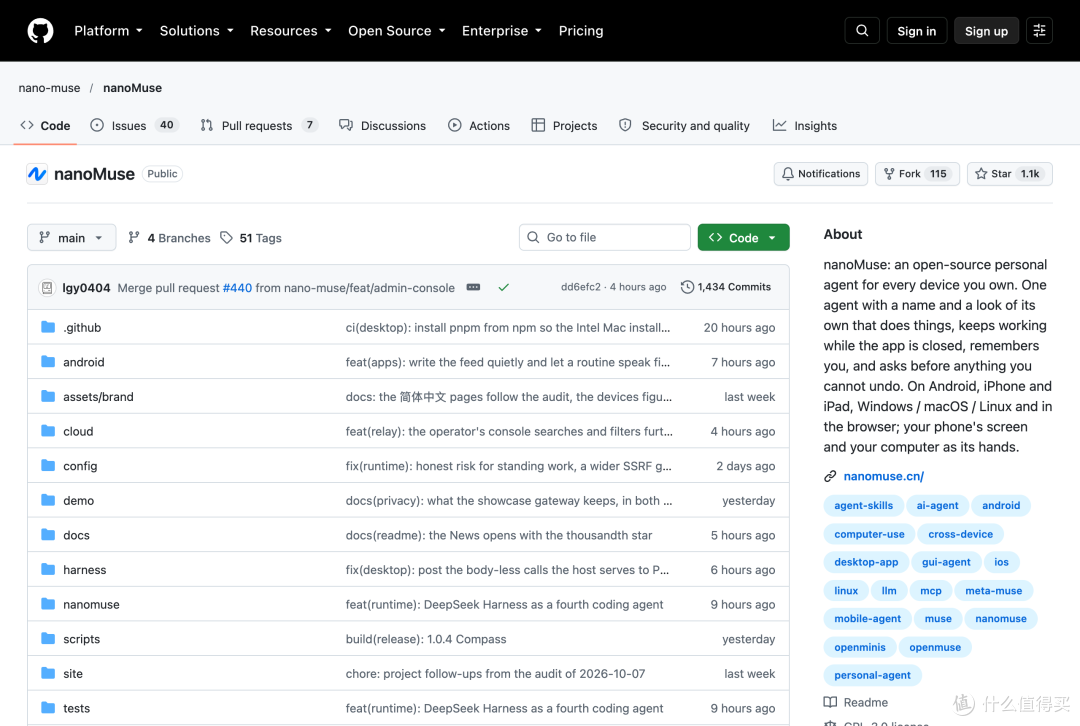Open the green Code dropdown button
This screenshot has width=1080, height=726.
click(743, 238)
